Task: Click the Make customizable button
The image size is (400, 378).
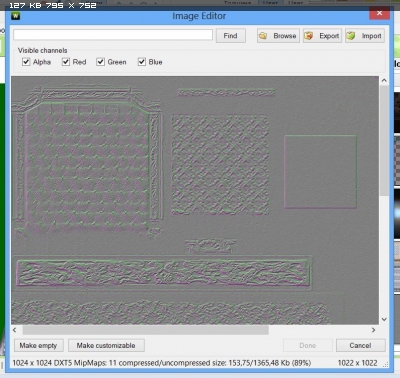Action: click(106, 345)
